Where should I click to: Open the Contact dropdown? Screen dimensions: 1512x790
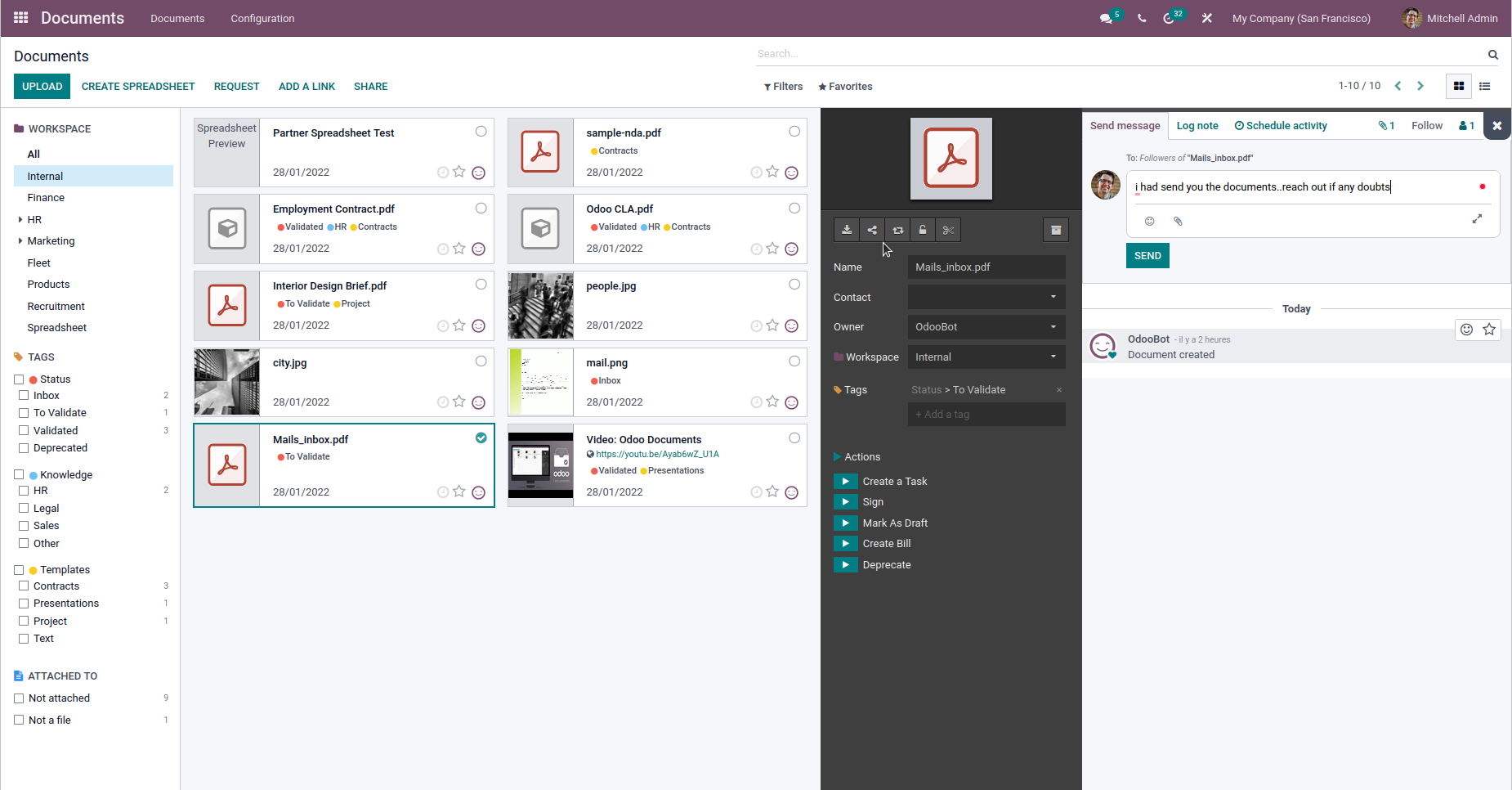pyautogui.click(x=986, y=297)
